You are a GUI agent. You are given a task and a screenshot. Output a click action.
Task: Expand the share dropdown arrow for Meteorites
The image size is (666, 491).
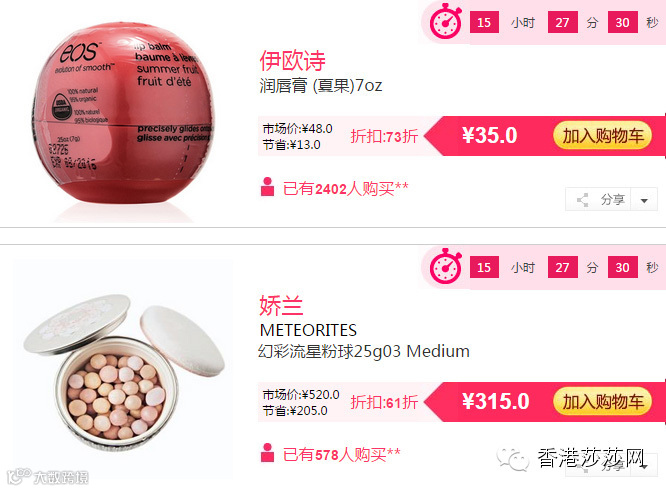coord(644,466)
